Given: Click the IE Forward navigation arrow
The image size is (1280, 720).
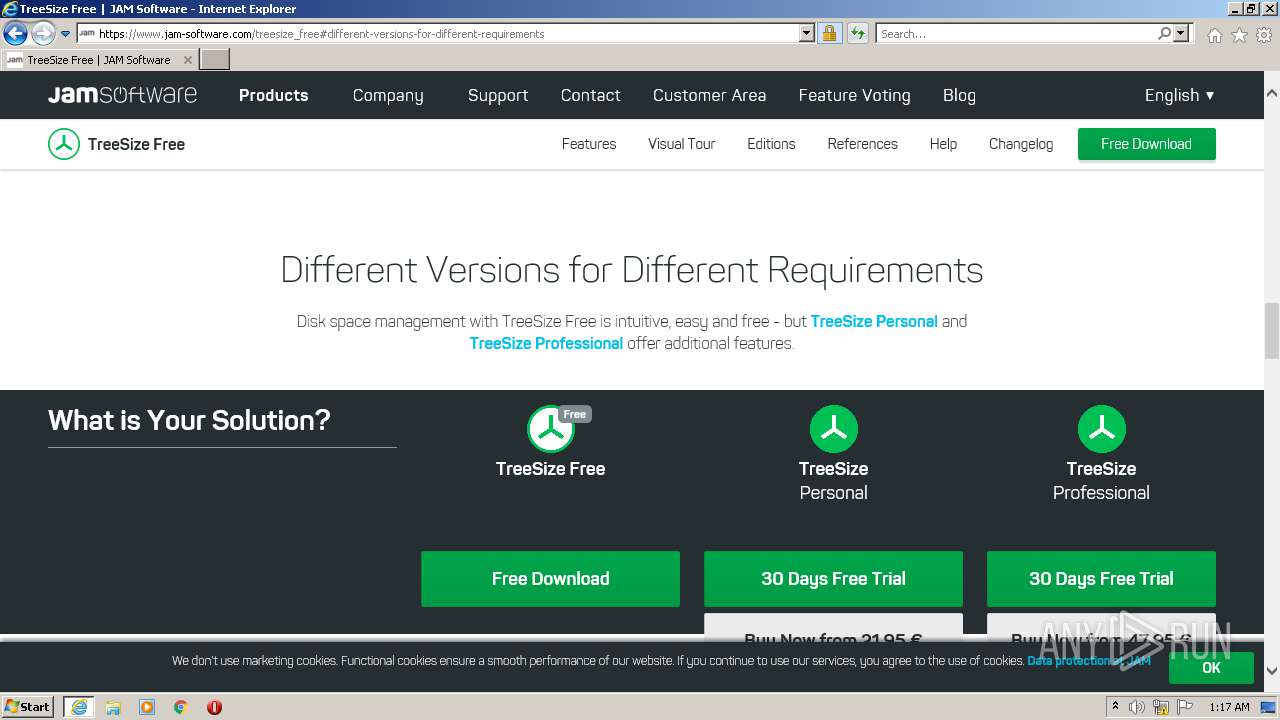Looking at the screenshot, I should pyautogui.click(x=43, y=34).
